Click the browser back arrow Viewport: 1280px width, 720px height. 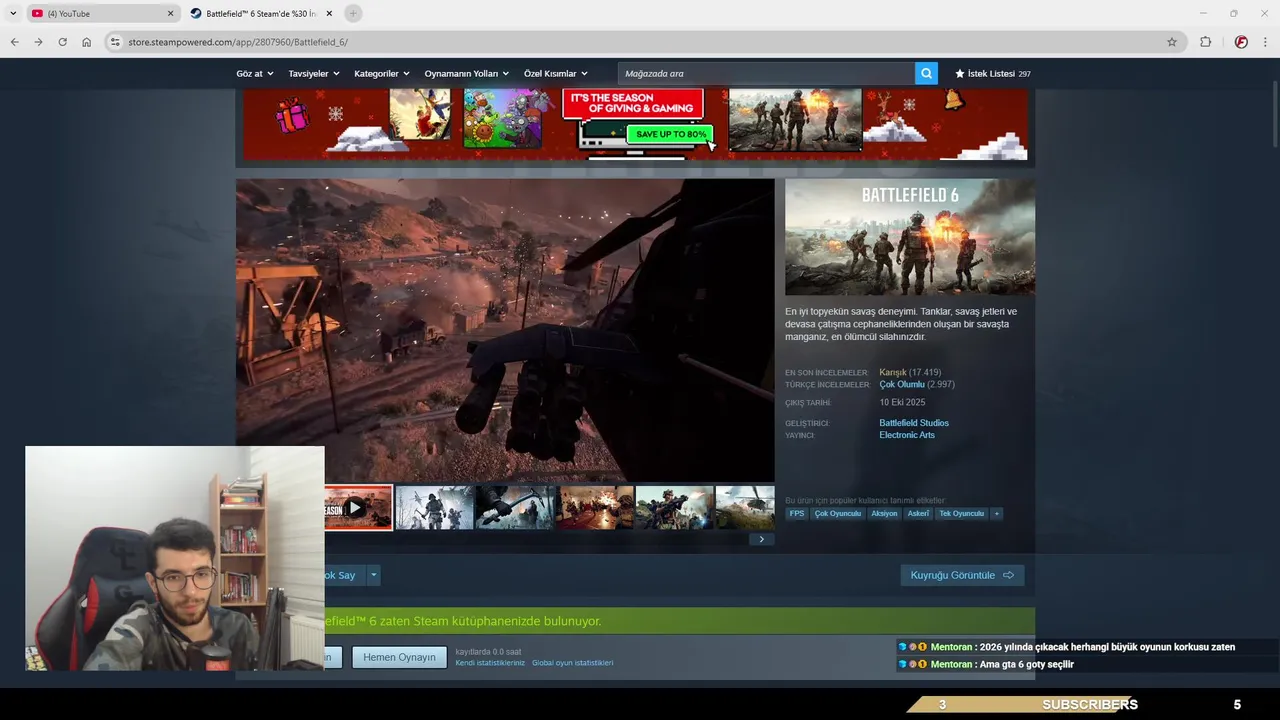point(14,42)
